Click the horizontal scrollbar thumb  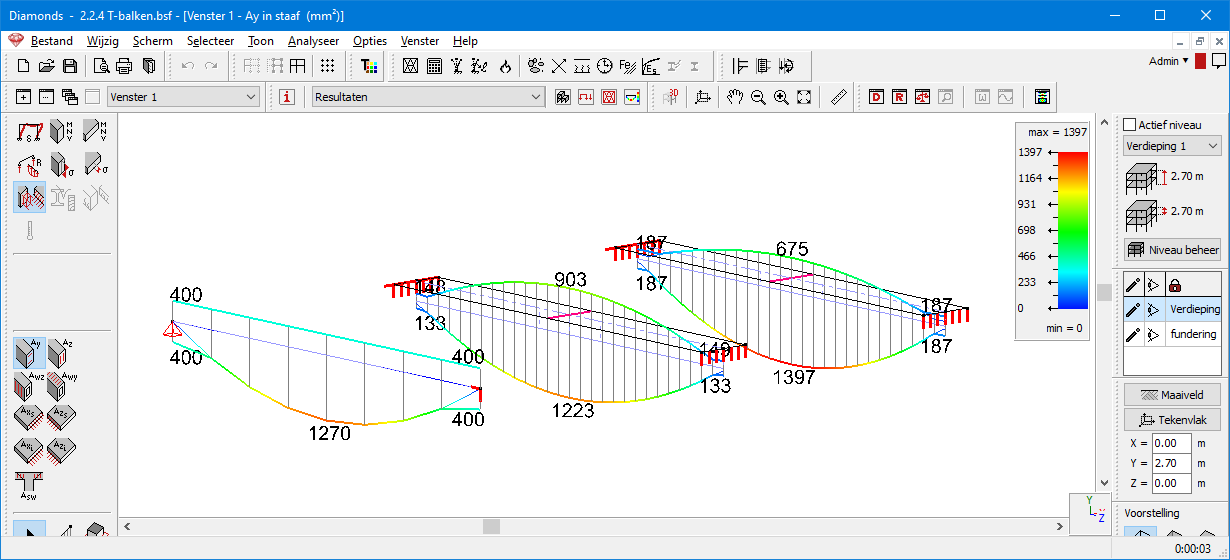point(491,526)
